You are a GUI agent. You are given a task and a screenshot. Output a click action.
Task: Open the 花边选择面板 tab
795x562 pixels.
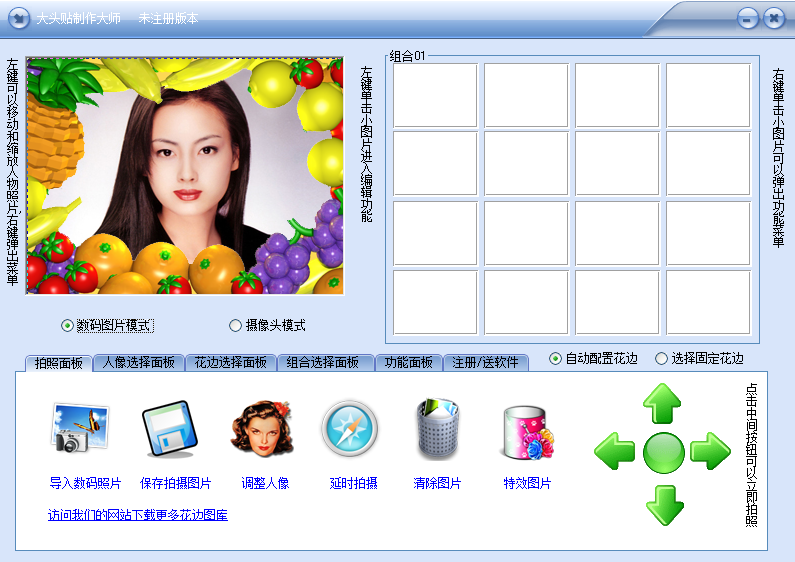(230, 363)
